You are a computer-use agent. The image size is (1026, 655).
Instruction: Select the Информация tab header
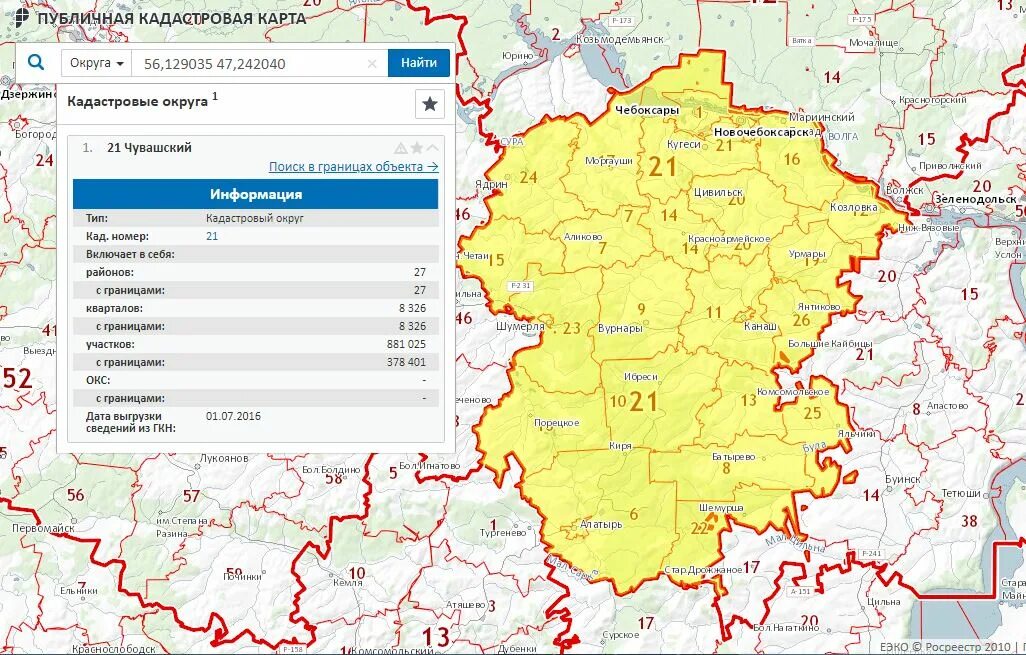(x=255, y=194)
